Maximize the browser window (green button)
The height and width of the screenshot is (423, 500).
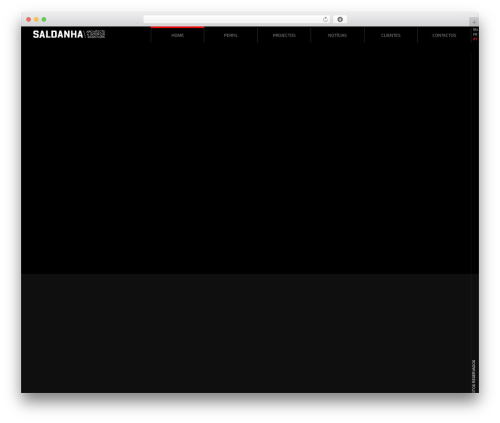(x=44, y=19)
